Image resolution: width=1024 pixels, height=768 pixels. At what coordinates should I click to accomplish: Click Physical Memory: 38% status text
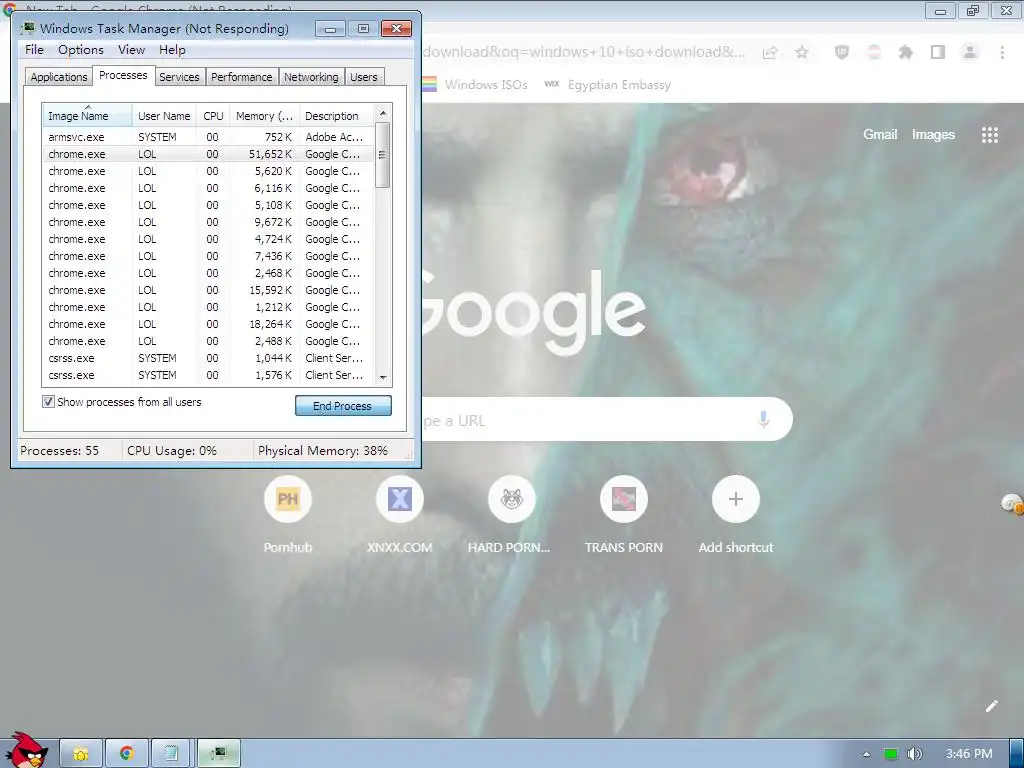(x=323, y=451)
